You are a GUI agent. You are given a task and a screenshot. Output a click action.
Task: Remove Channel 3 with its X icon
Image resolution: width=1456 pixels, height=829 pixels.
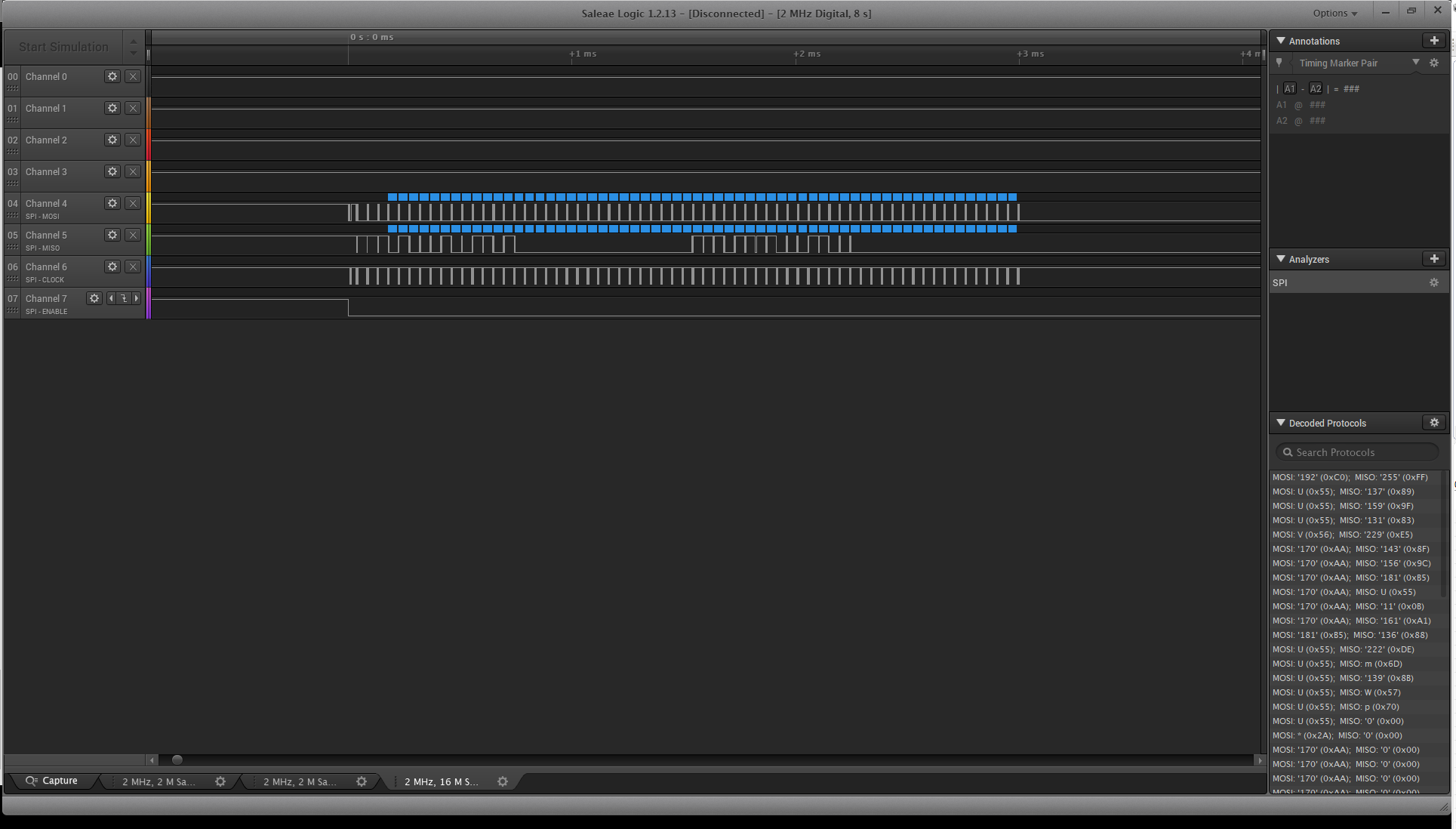click(x=133, y=171)
